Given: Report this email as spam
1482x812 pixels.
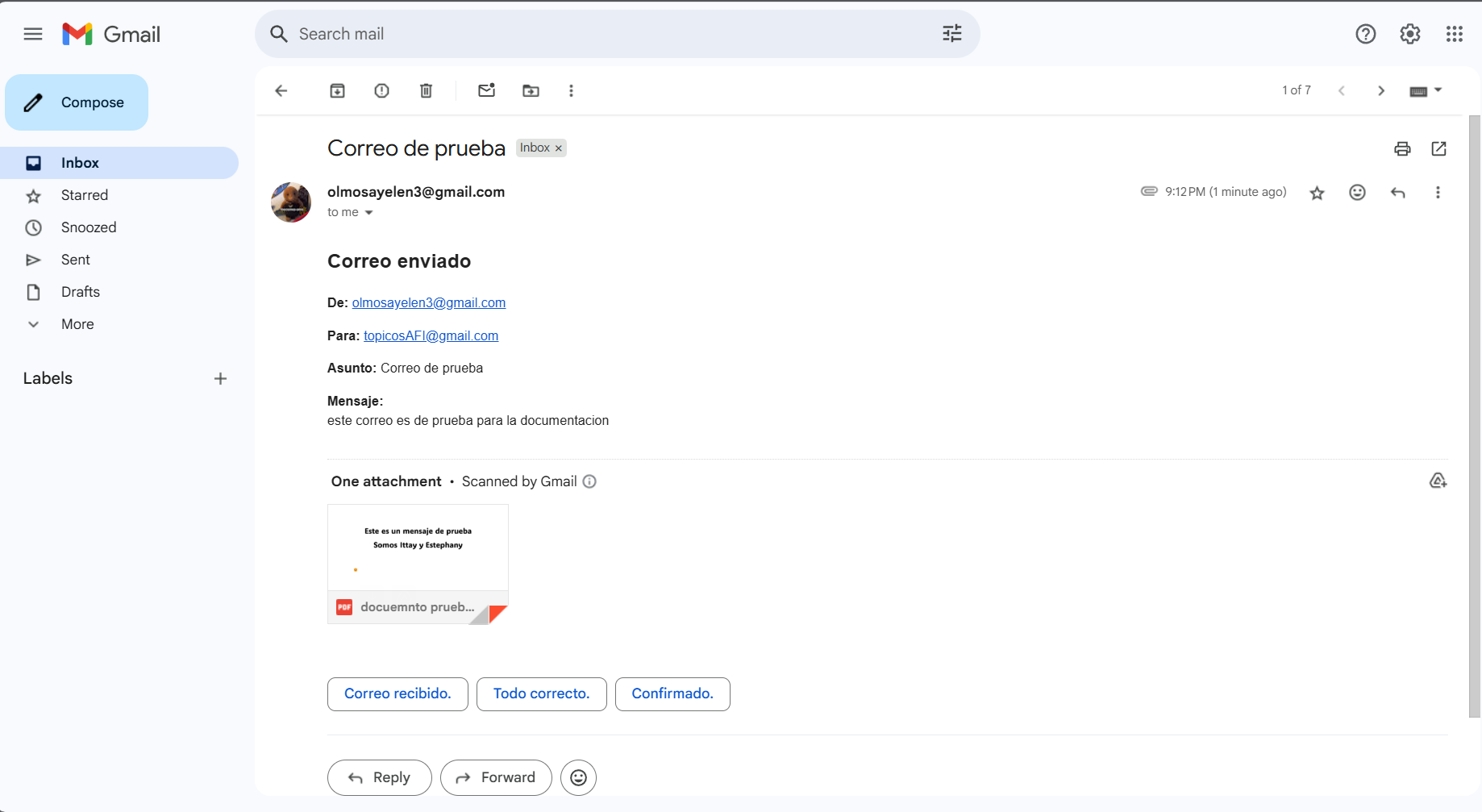Looking at the screenshot, I should [382, 90].
